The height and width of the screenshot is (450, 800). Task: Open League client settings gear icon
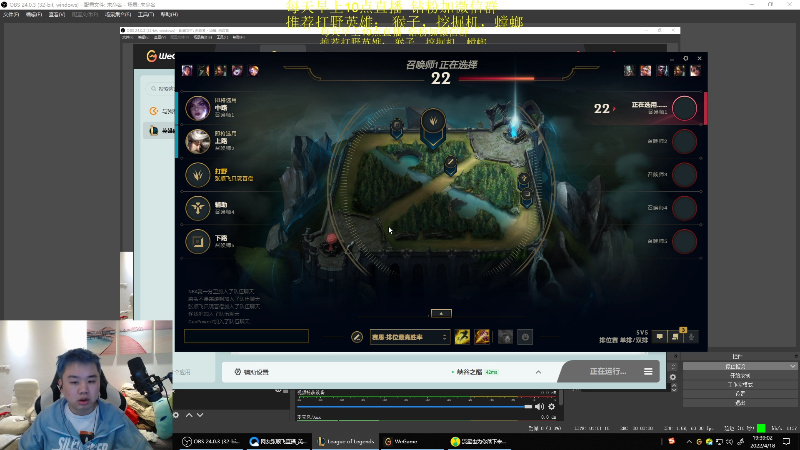coord(686,59)
